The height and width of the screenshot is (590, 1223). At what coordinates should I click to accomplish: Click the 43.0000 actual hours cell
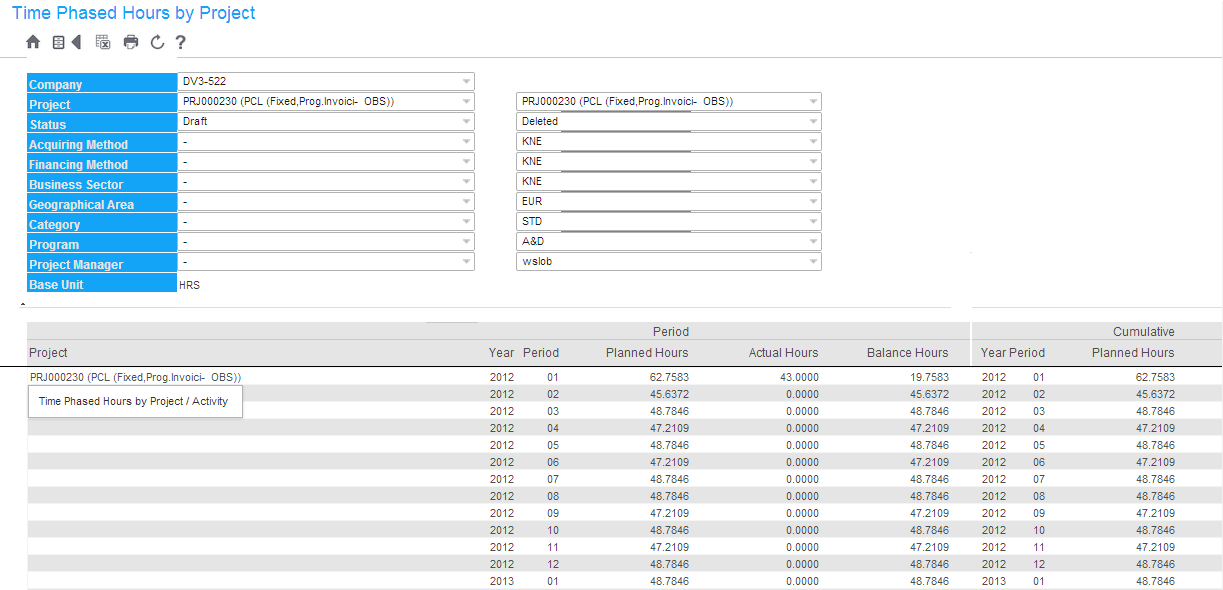(x=798, y=377)
